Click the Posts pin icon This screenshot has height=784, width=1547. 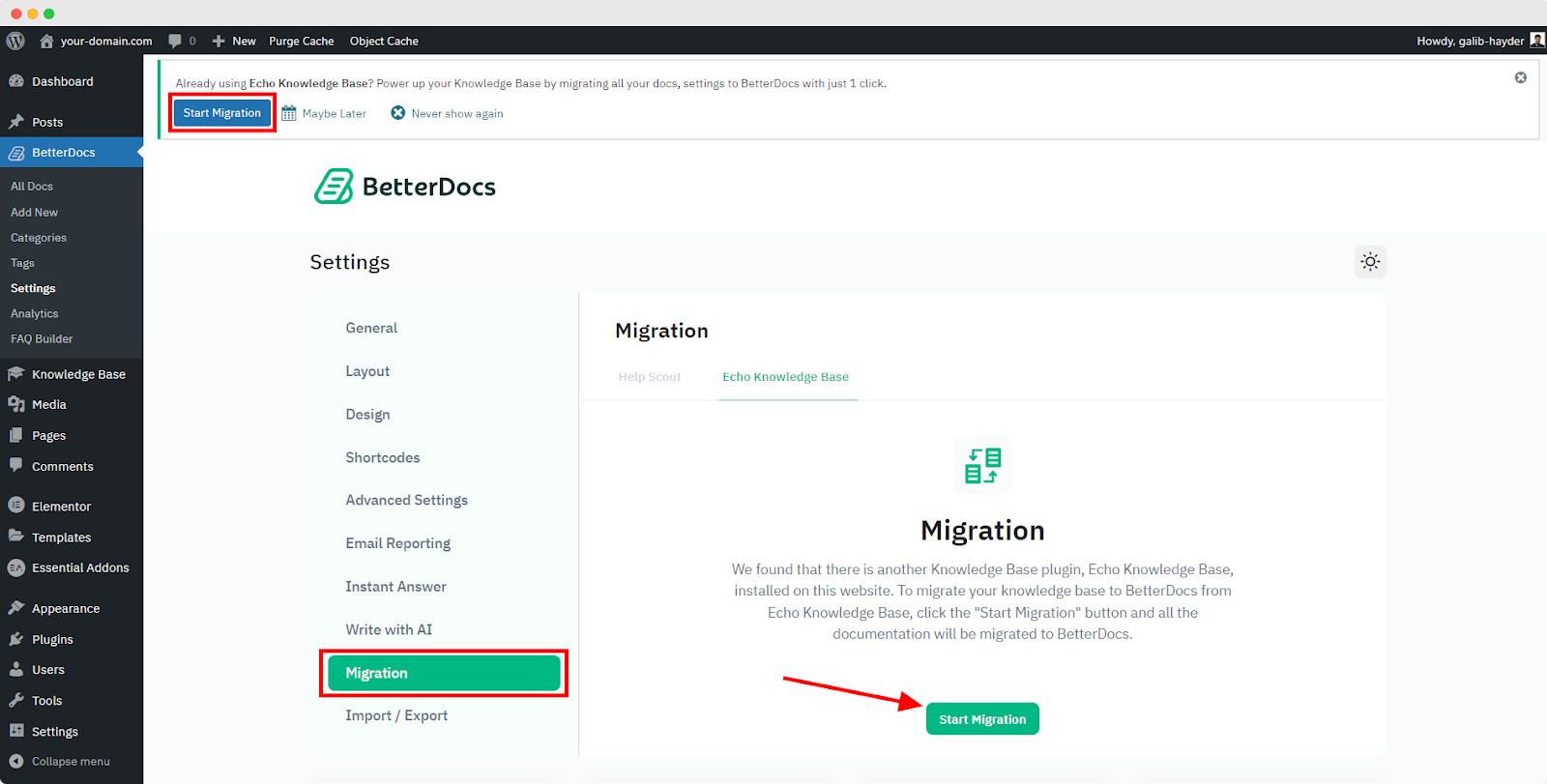pyautogui.click(x=16, y=122)
